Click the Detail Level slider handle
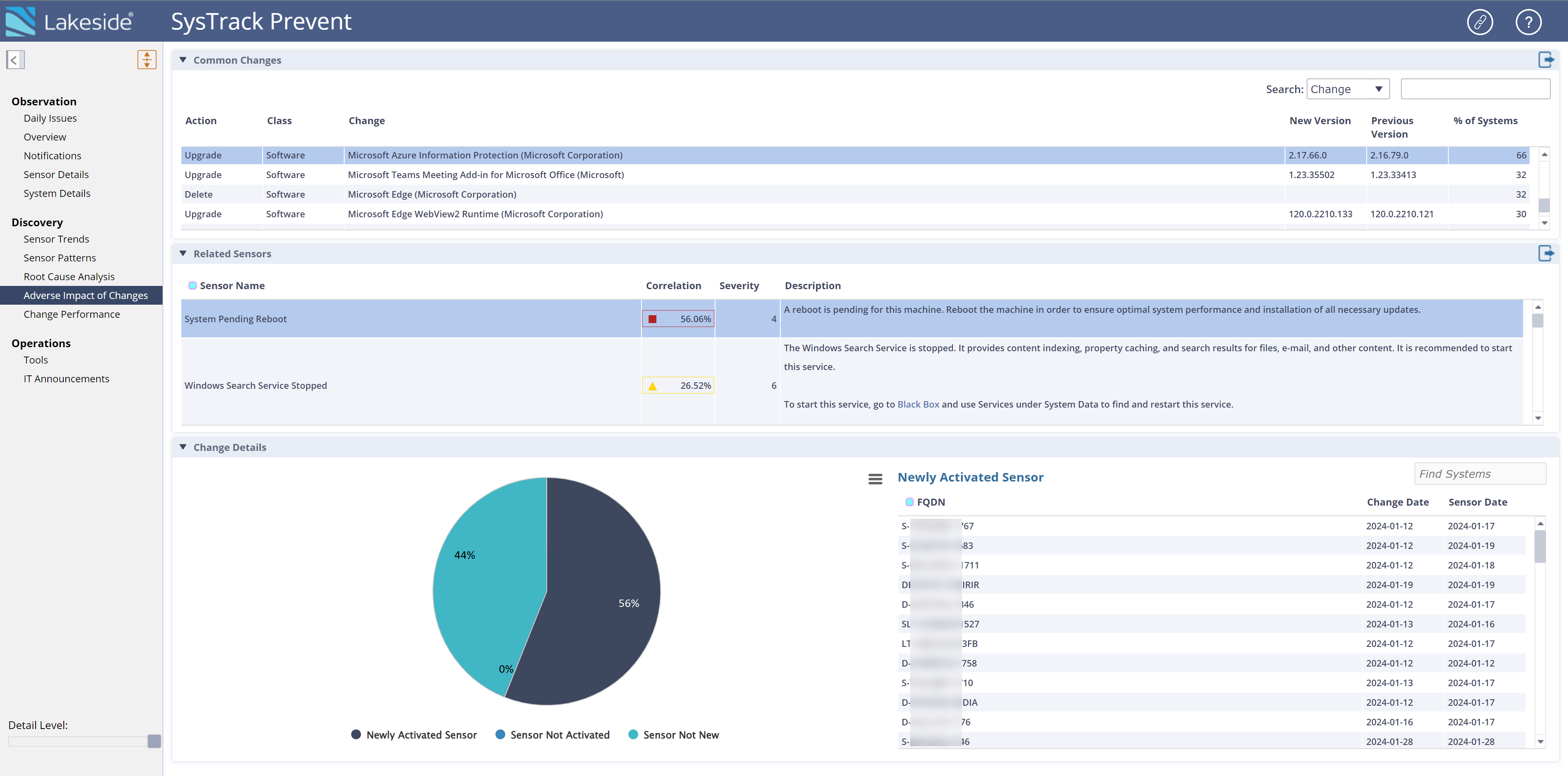 (154, 741)
